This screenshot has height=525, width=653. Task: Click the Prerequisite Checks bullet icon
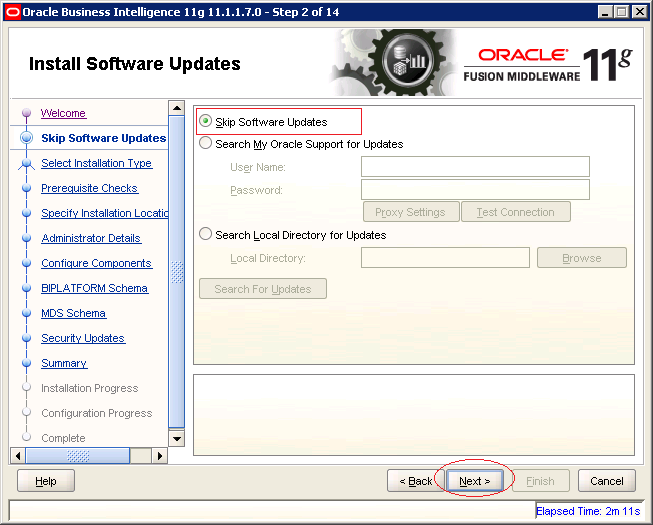tap(26, 188)
